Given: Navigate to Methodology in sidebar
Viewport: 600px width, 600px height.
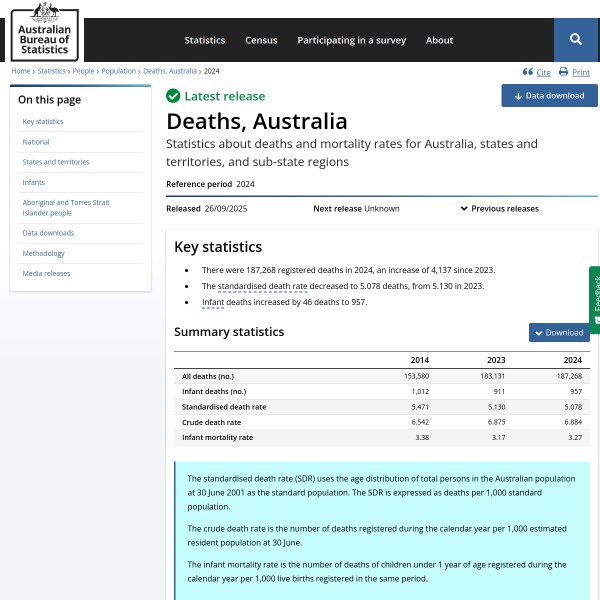Looking at the screenshot, I should coord(44,253).
